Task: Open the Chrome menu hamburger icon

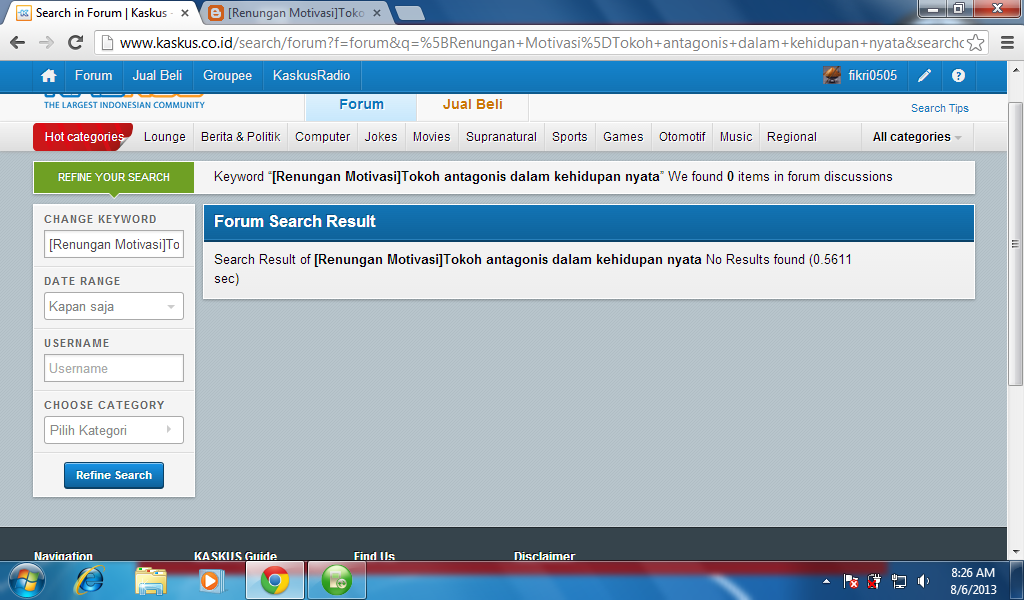Action: [x=1008, y=43]
